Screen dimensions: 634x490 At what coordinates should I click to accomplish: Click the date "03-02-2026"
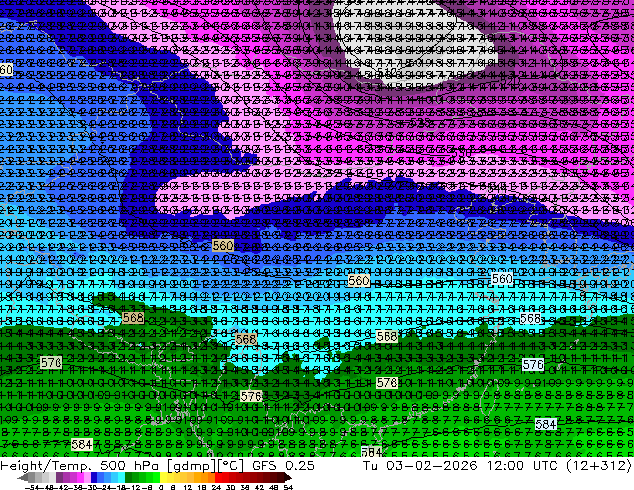[431, 465]
